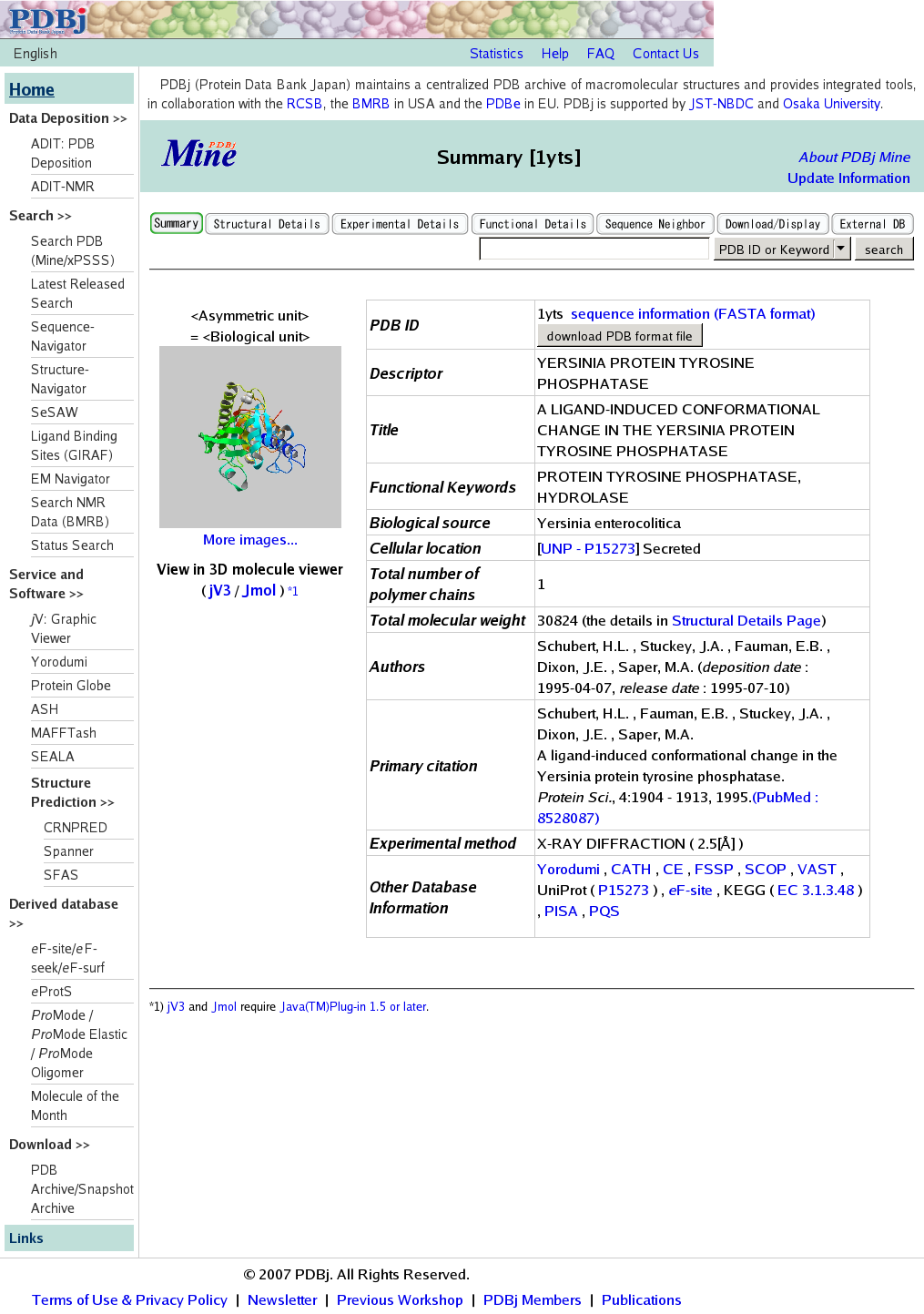This screenshot has width=924, height=1314.
Task: Open the eF-site database link in table
Action: pyautogui.click(x=690, y=891)
